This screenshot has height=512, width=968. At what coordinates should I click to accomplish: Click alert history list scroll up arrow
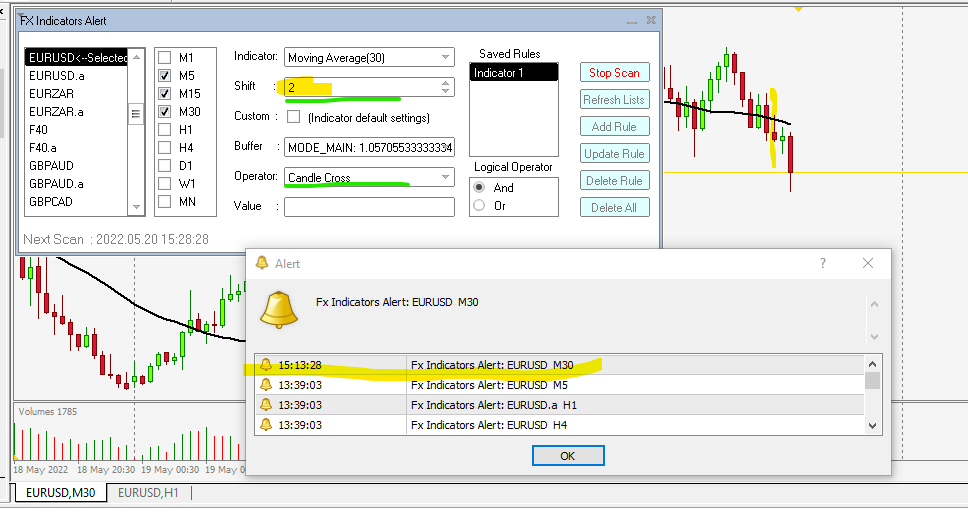(872, 364)
